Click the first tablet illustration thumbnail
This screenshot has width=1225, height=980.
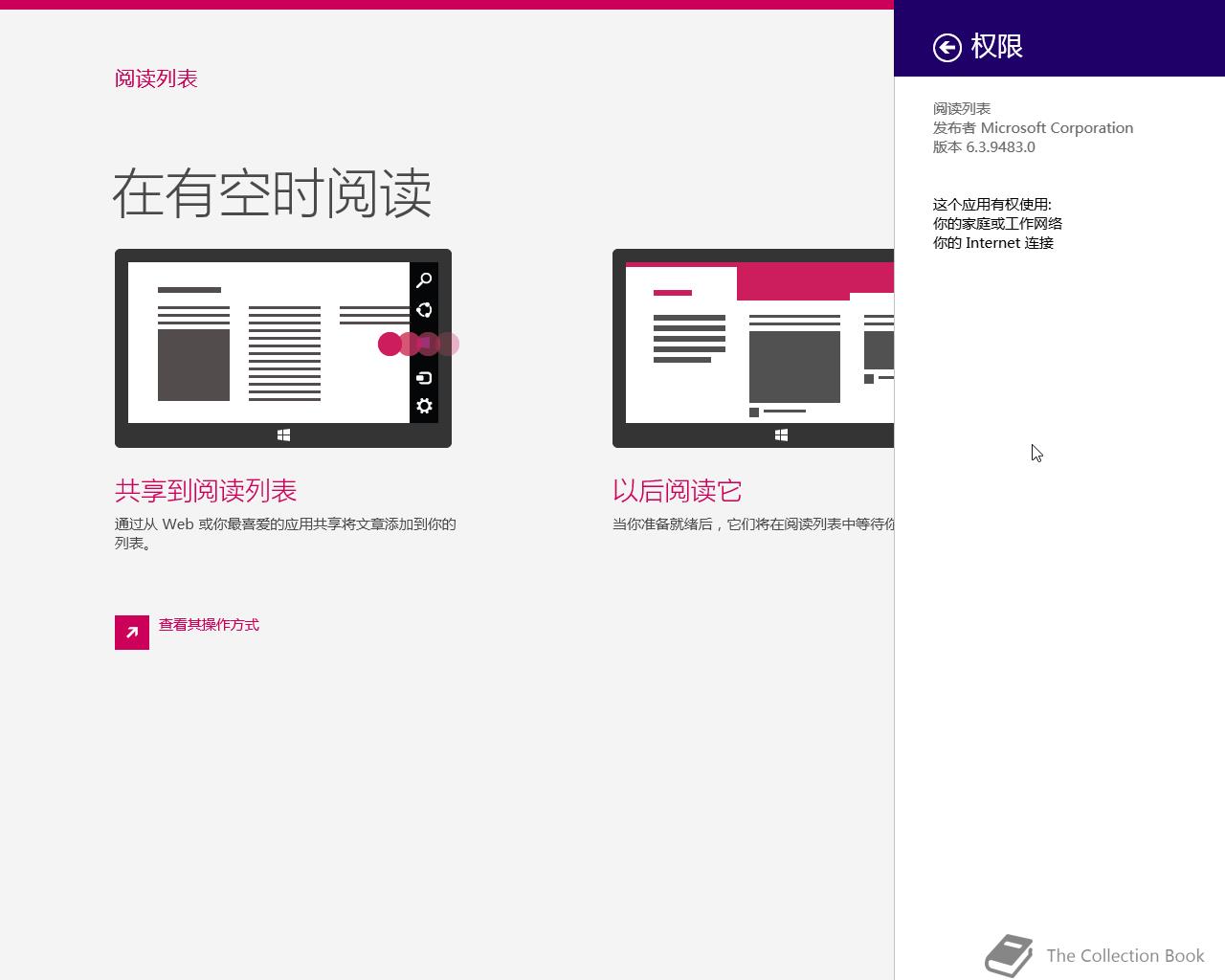click(283, 348)
